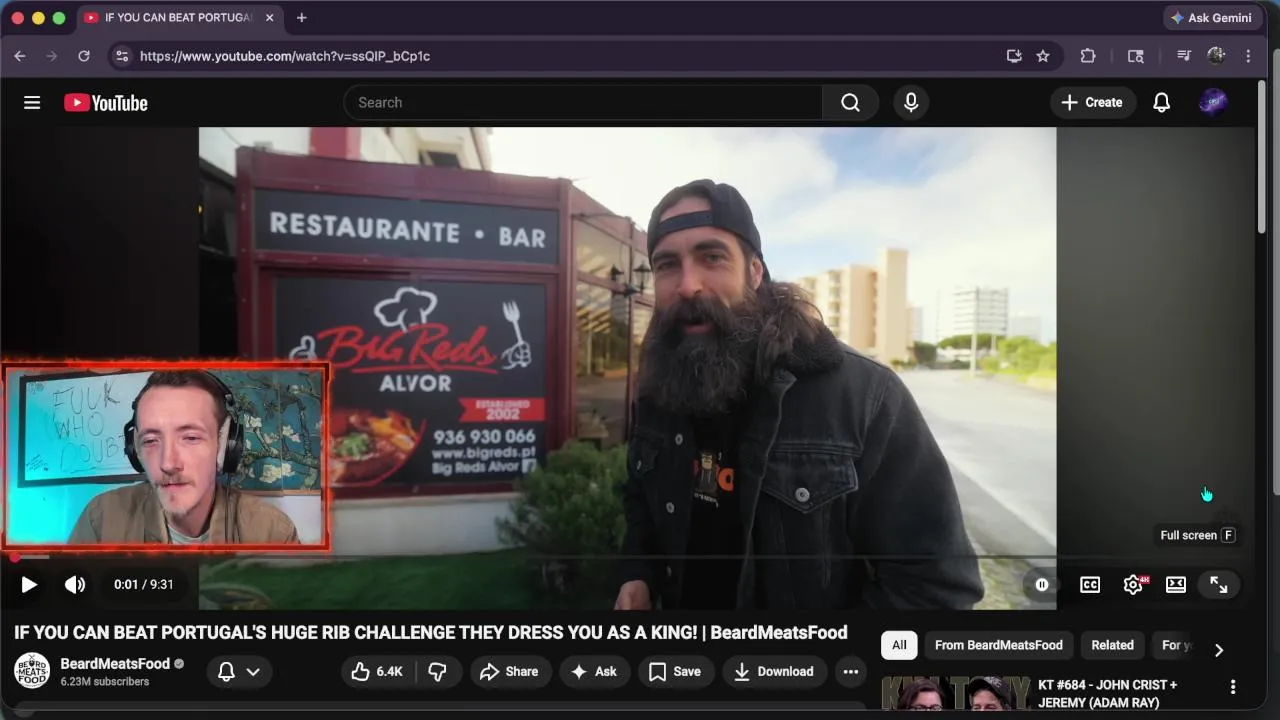Bookmark this page with the star
This screenshot has width=1280, height=720.
(x=1043, y=56)
